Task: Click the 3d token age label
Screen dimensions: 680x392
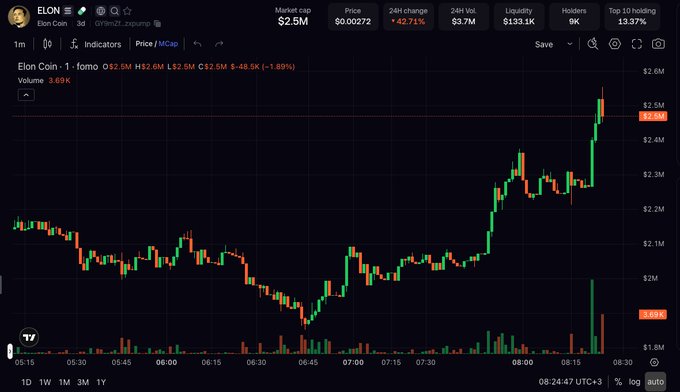Action: point(81,23)
